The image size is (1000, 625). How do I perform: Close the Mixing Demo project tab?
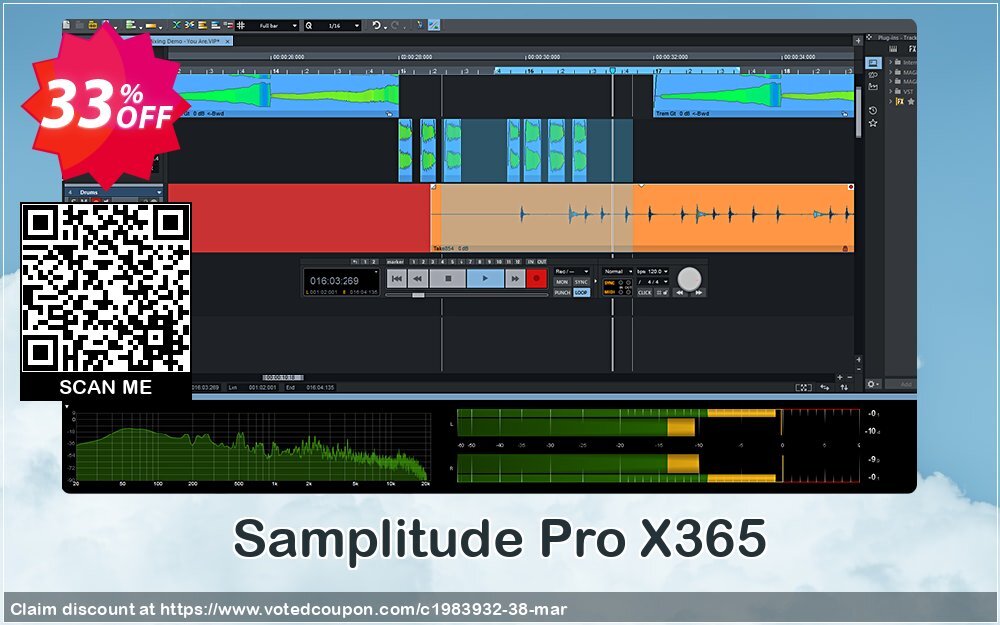tap(228, 41)
